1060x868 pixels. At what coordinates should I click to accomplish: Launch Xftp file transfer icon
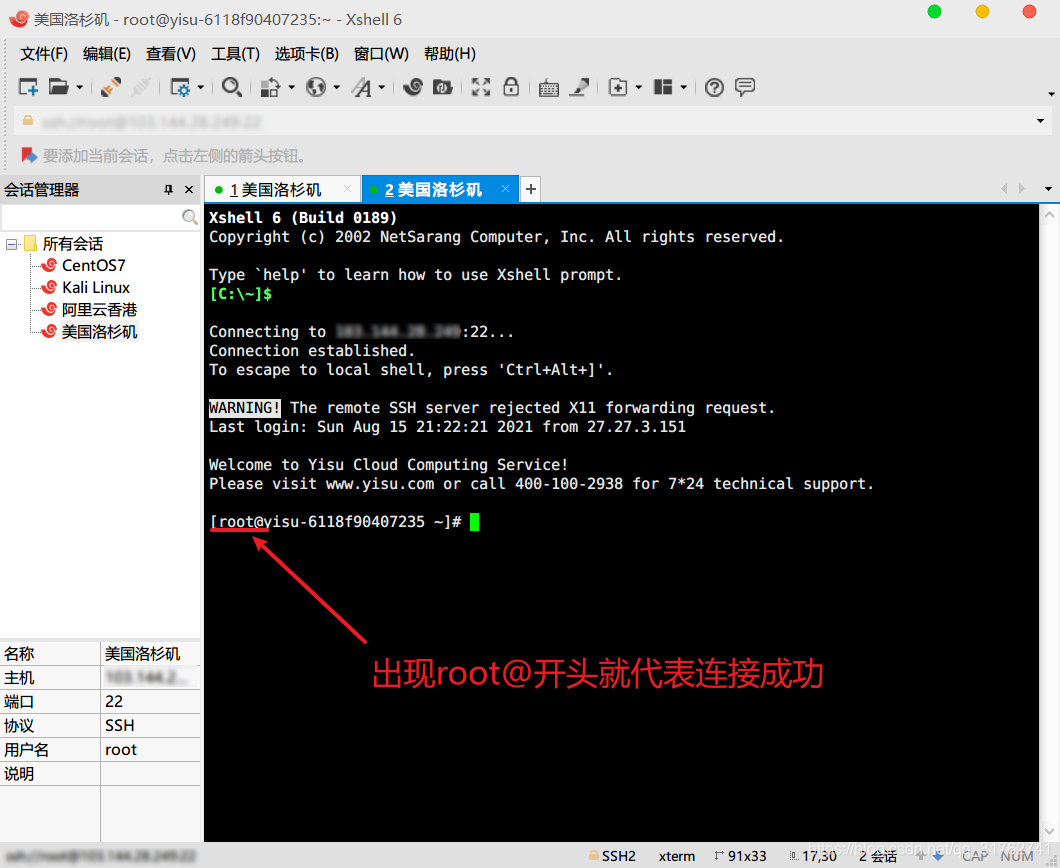[443, 87]
